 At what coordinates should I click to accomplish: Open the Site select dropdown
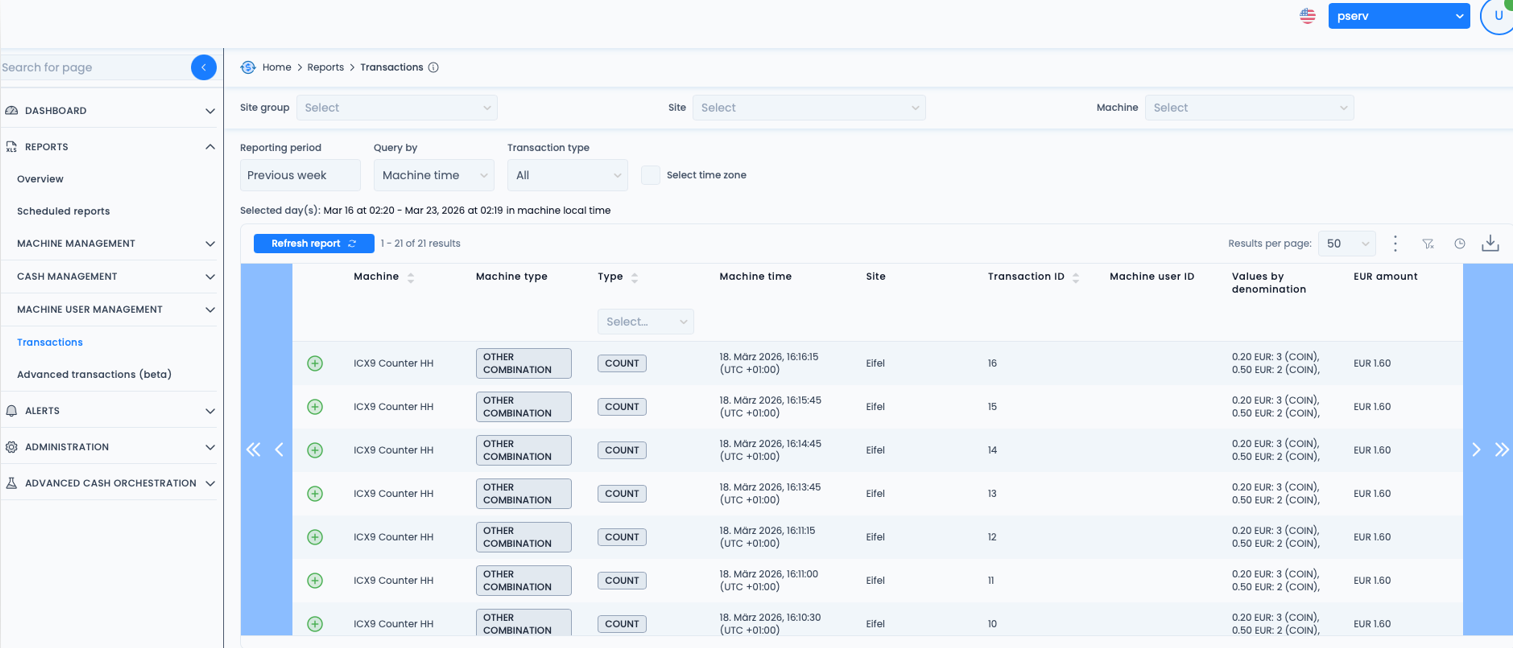click(809, 108)
